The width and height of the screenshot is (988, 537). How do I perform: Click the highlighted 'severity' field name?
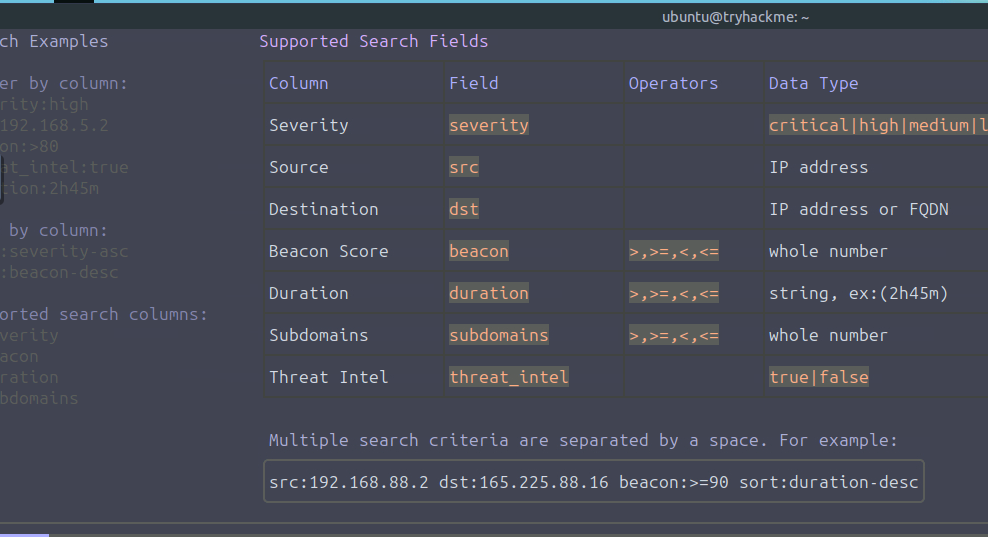[489, 125]
